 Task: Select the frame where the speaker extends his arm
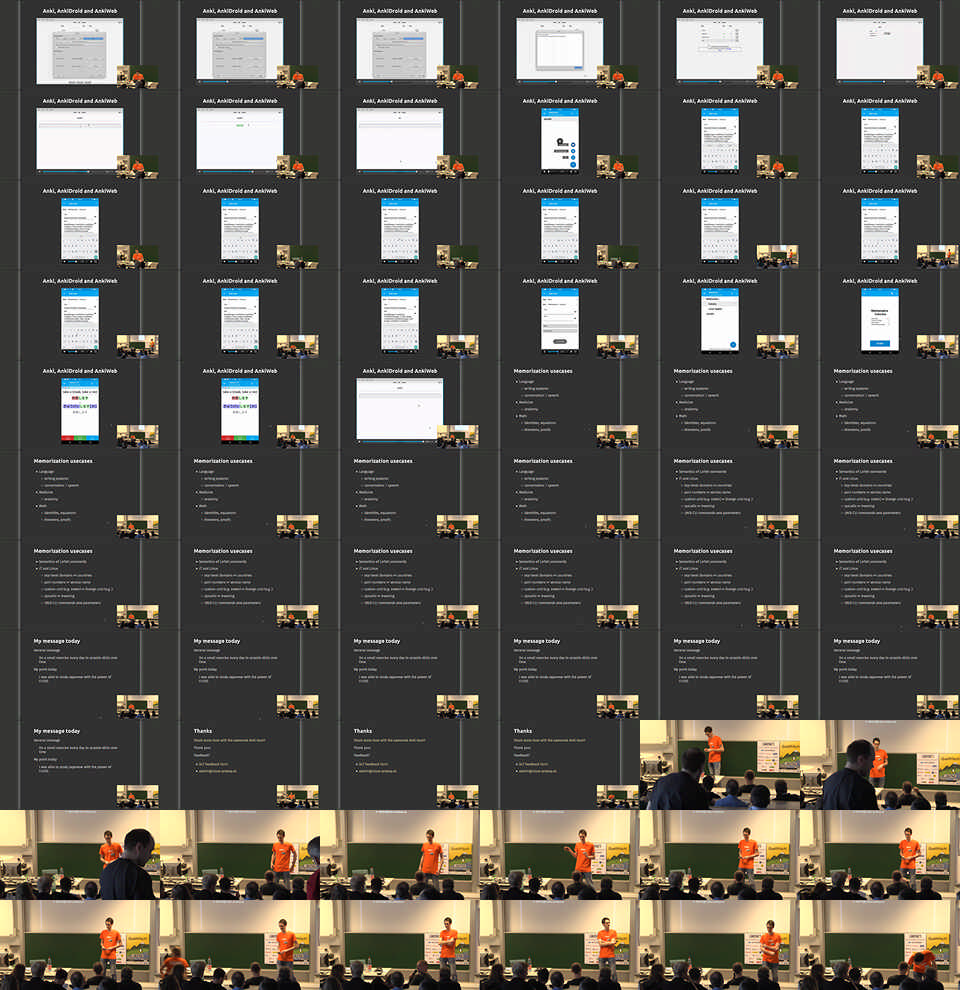560,855
